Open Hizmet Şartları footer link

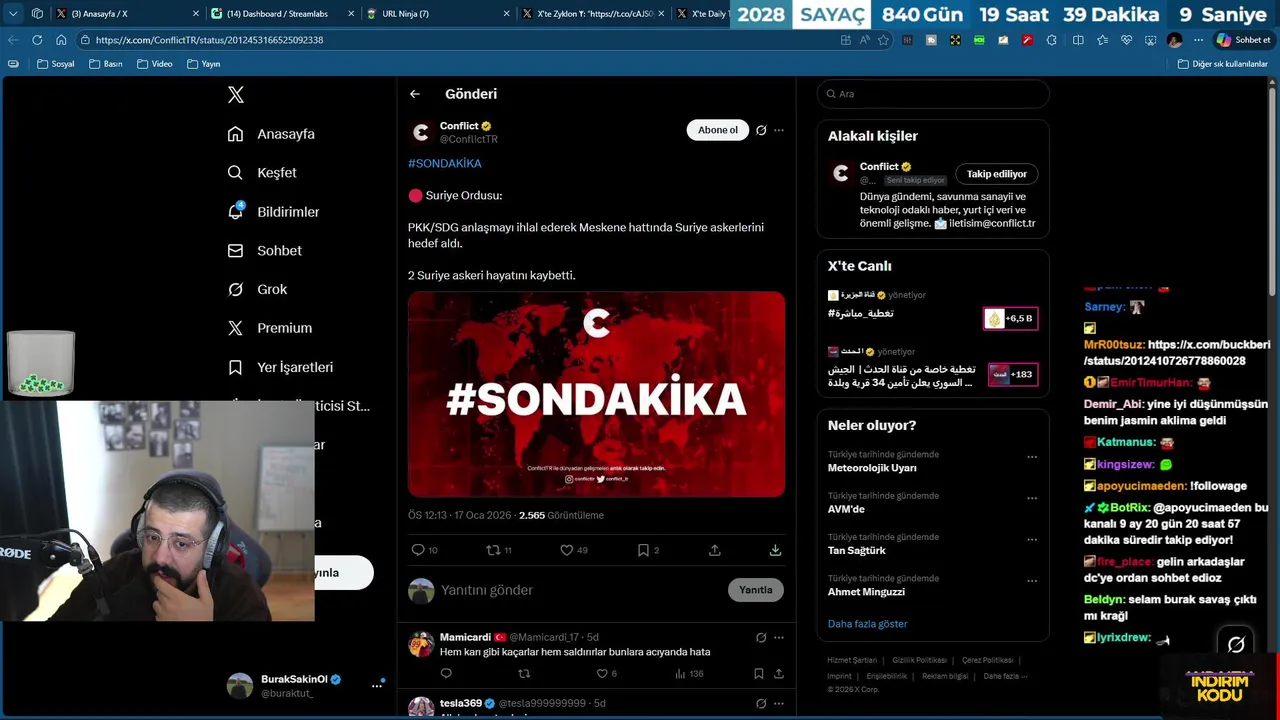pos(852,660)
